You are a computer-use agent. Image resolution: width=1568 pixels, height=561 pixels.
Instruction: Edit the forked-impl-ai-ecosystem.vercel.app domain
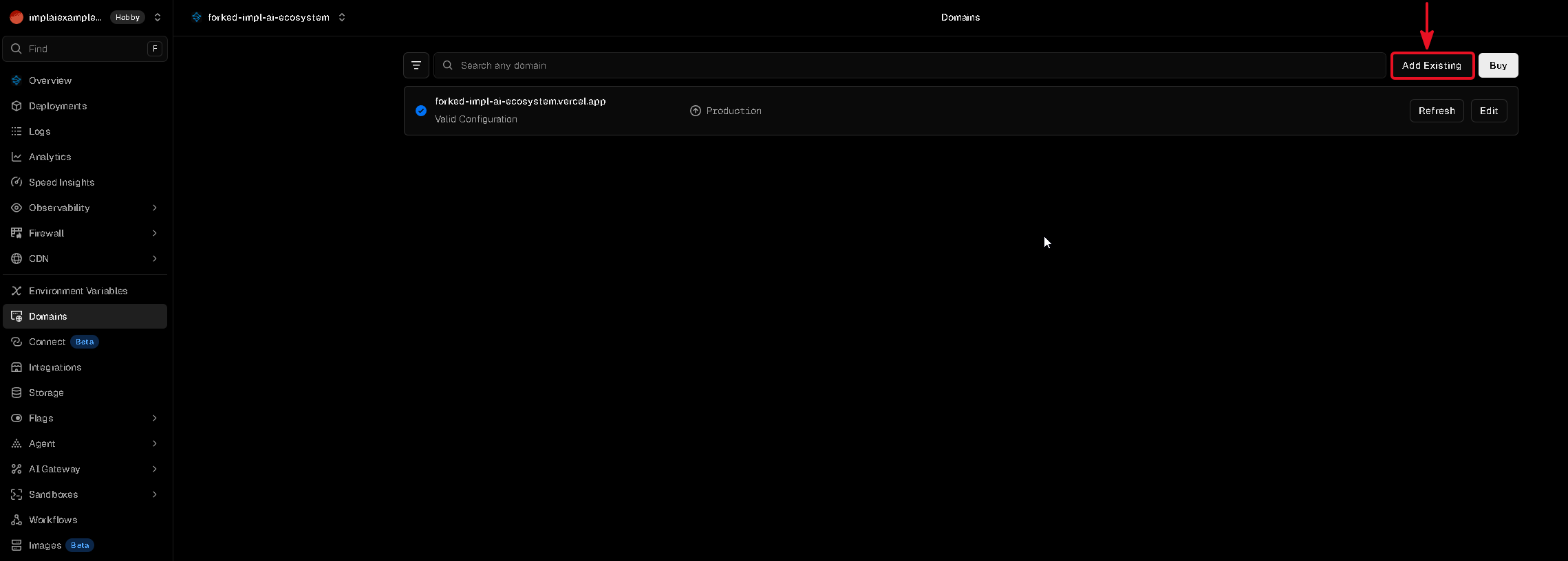pyautogui.click(x=1489, y=111)
